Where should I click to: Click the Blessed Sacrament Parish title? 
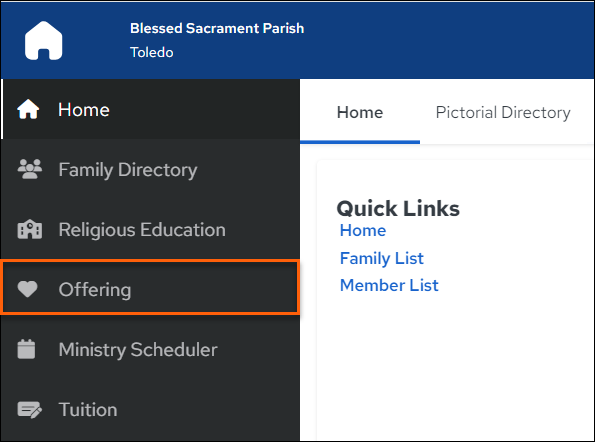[217, 28]
